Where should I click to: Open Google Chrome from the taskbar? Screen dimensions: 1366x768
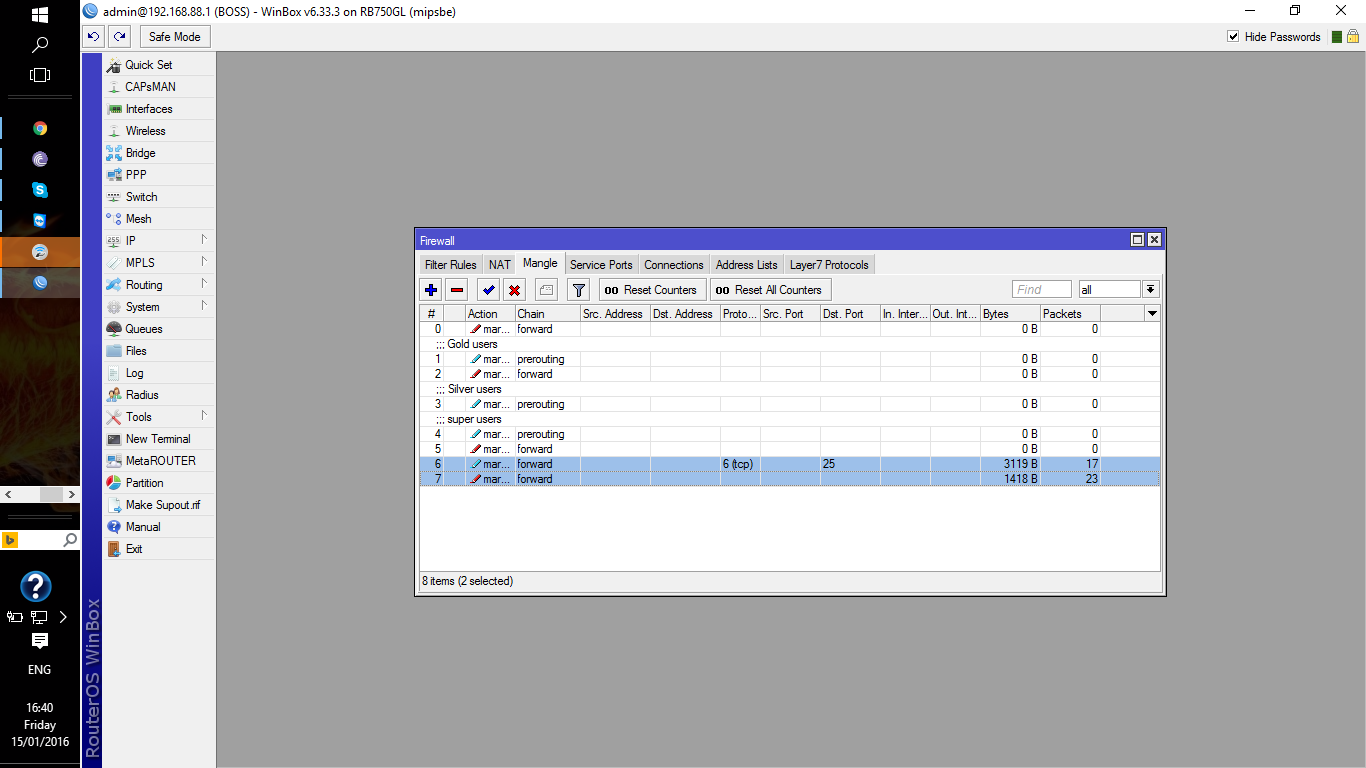pyautogui.click(x=40, y=128)
